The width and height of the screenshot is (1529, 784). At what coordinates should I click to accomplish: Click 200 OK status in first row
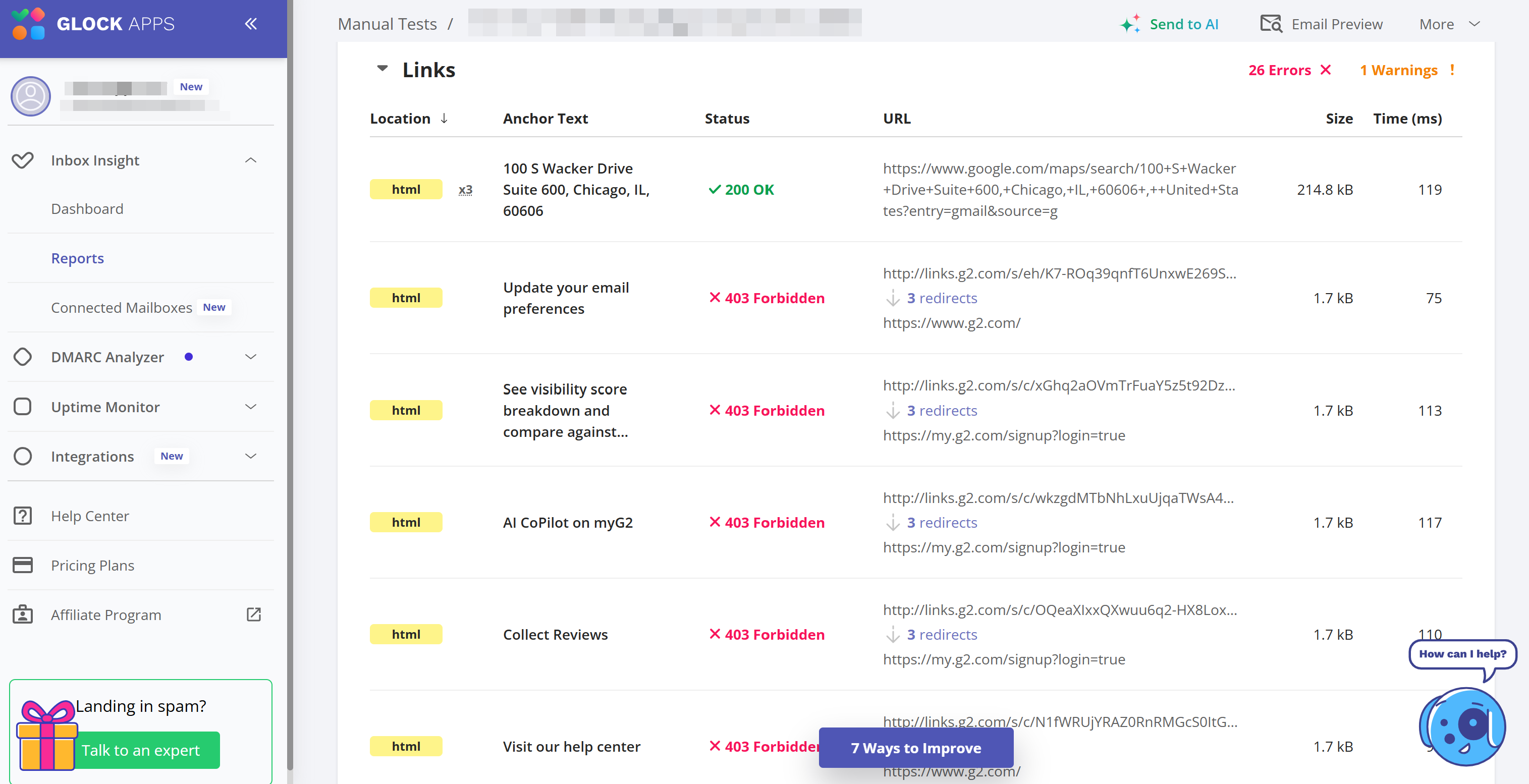(741, 189)
